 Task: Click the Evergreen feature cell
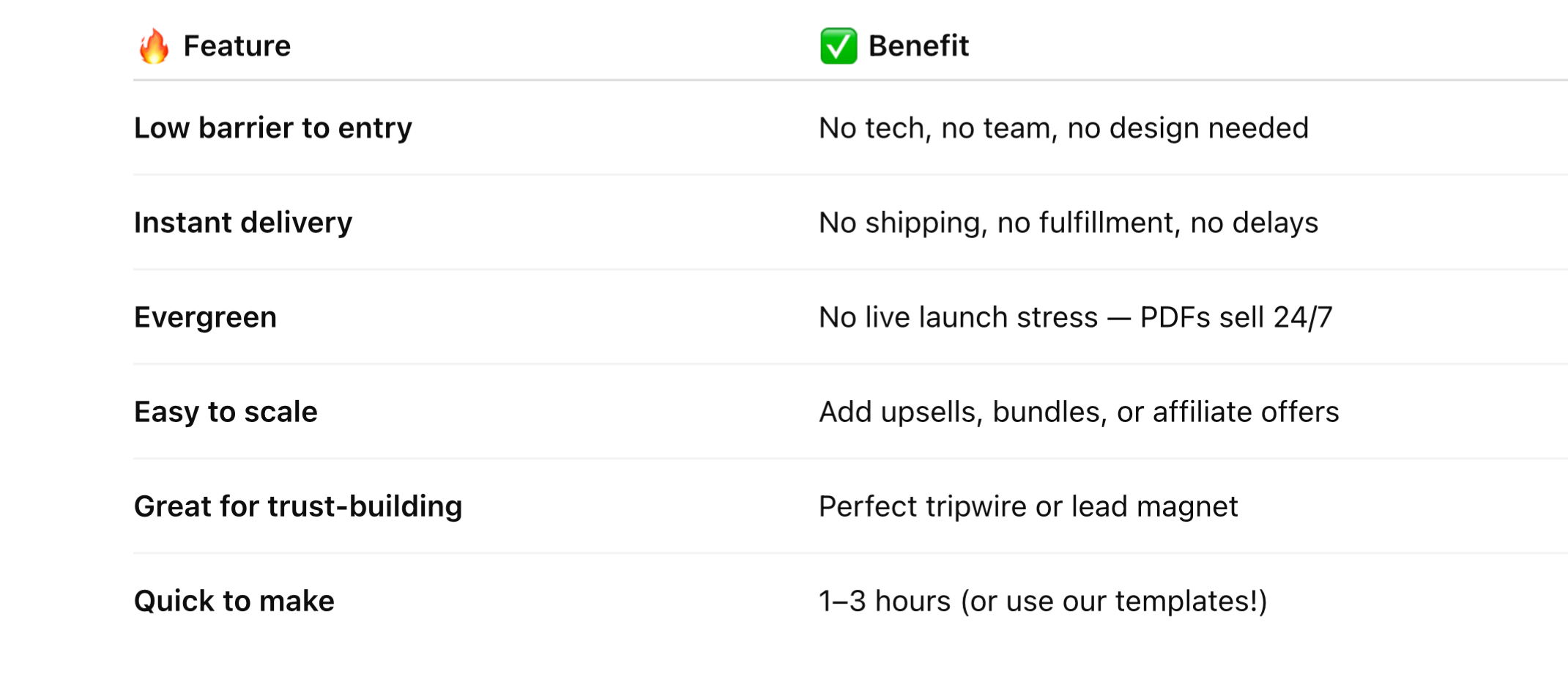[x=205, y=317]
